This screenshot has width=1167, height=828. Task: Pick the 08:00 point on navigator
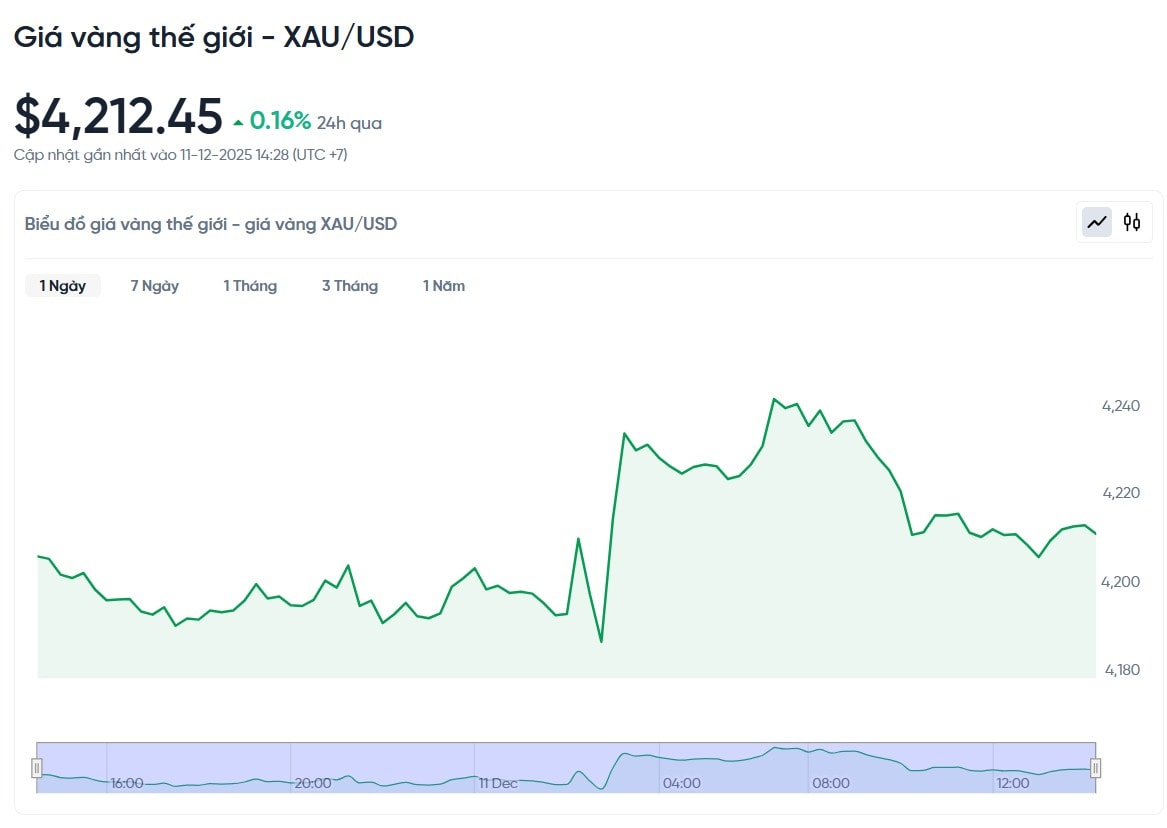[x=831, y=783]
